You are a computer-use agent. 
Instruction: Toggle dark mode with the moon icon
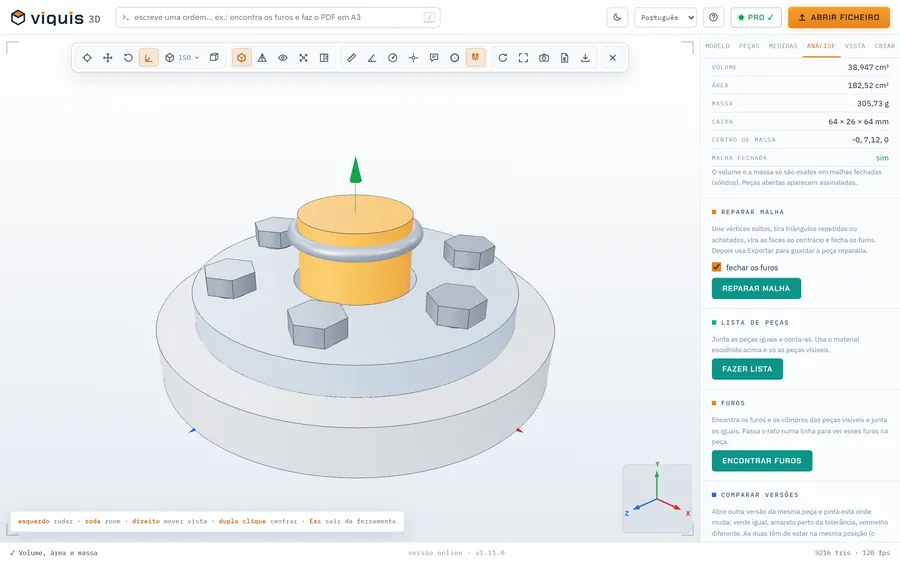(617, 17)
